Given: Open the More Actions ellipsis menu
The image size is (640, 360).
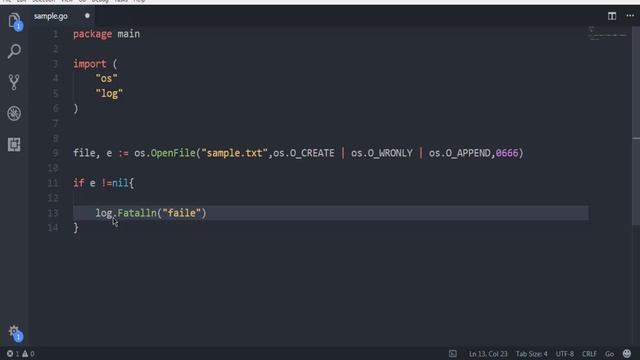Looking at the screenshot, I should tap(630, 16).
